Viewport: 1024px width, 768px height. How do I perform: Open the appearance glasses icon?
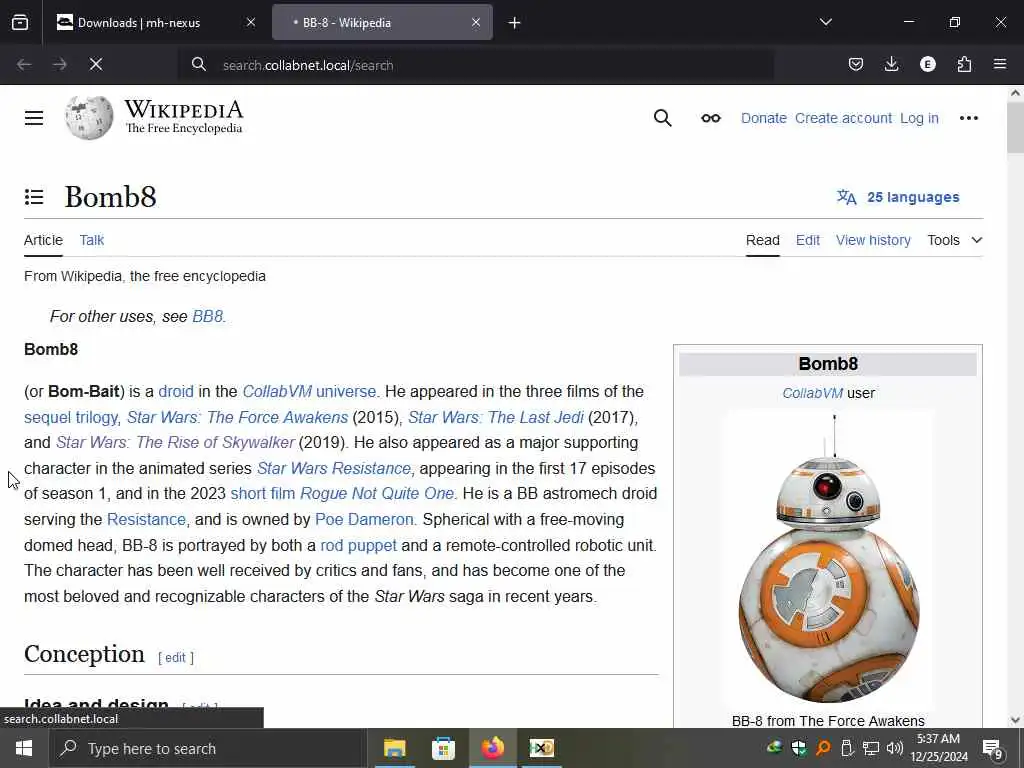coord(711,118)
